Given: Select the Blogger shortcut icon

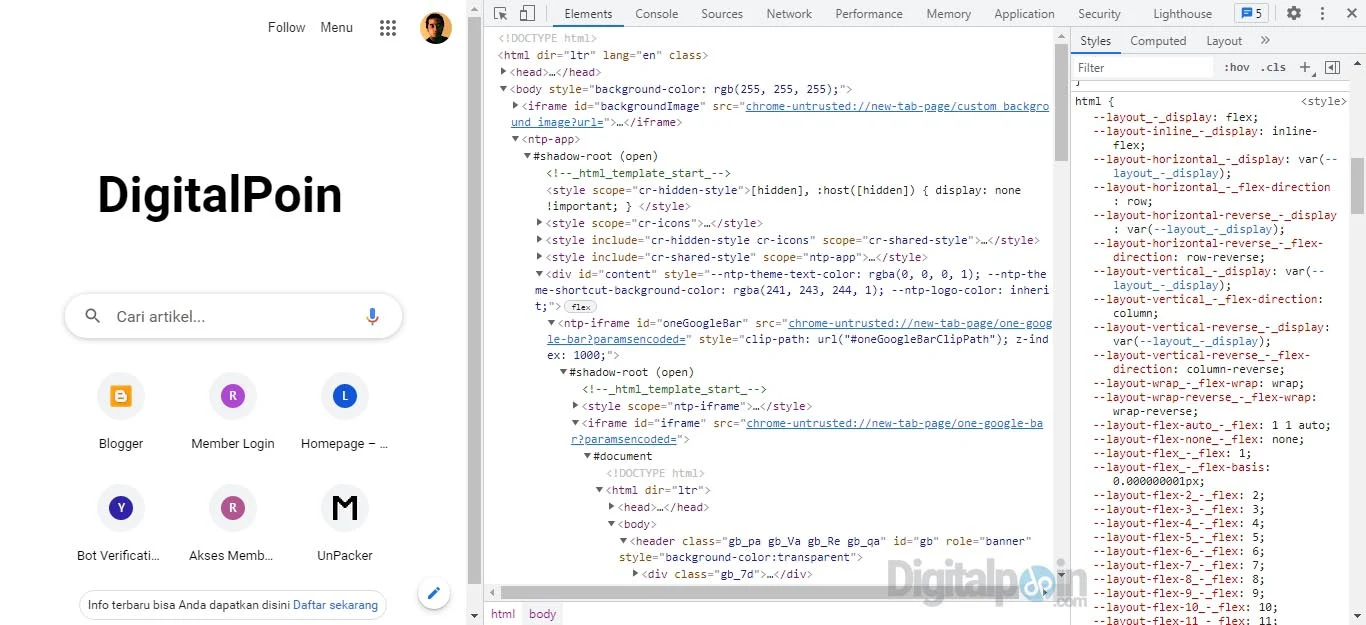Looking at the screenshot, I should click(x=121, y=396).
